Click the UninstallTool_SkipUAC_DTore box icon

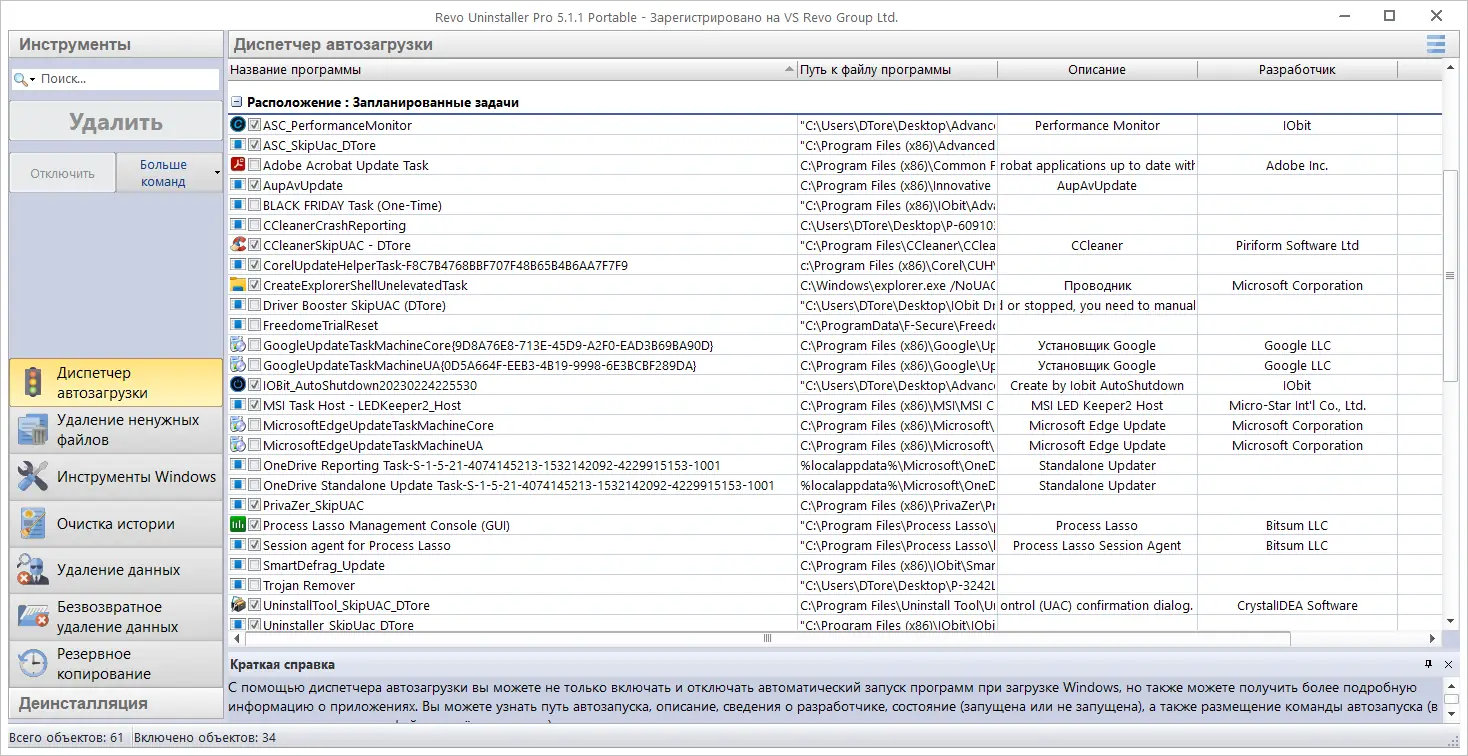tap(238, 605)
